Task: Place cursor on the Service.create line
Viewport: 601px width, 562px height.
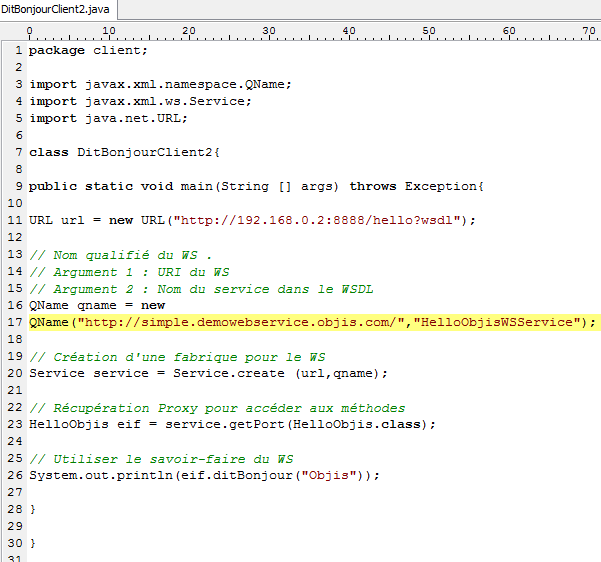Action: tap(208, 373)
